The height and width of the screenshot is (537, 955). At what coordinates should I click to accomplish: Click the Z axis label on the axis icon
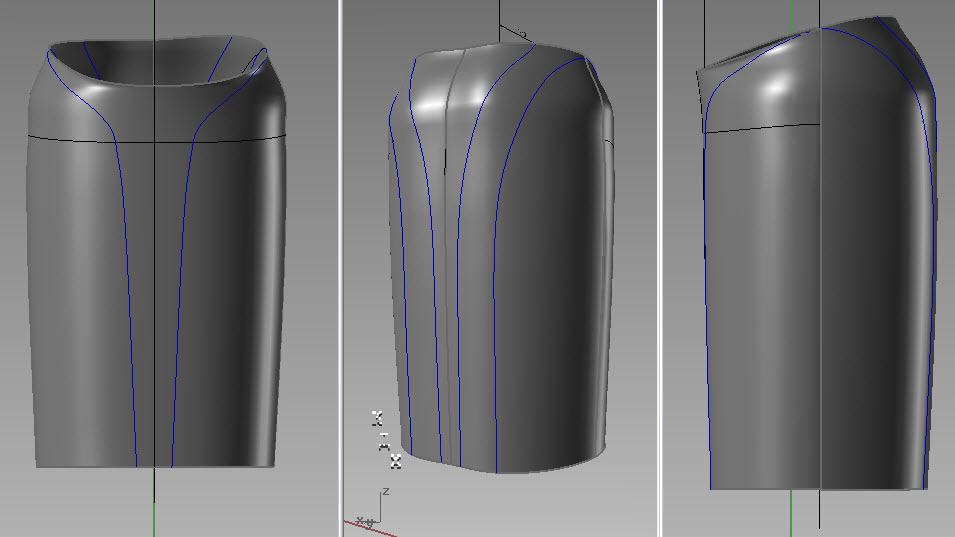[386, 491]
